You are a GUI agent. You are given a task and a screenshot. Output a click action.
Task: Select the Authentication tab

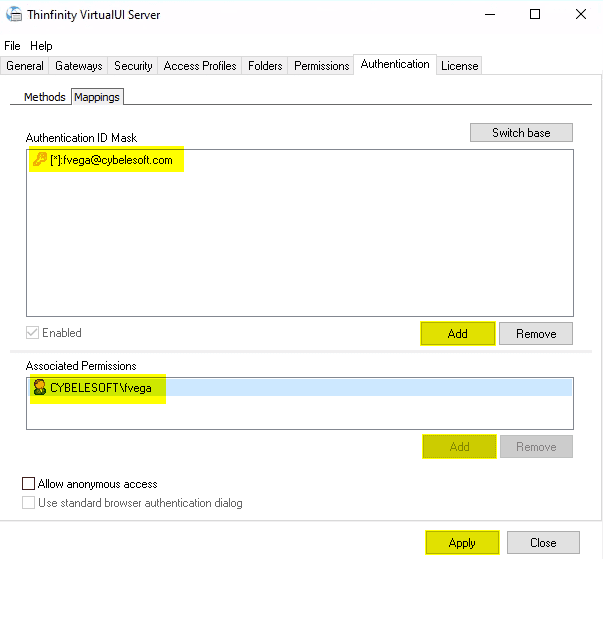coord(395,64)
